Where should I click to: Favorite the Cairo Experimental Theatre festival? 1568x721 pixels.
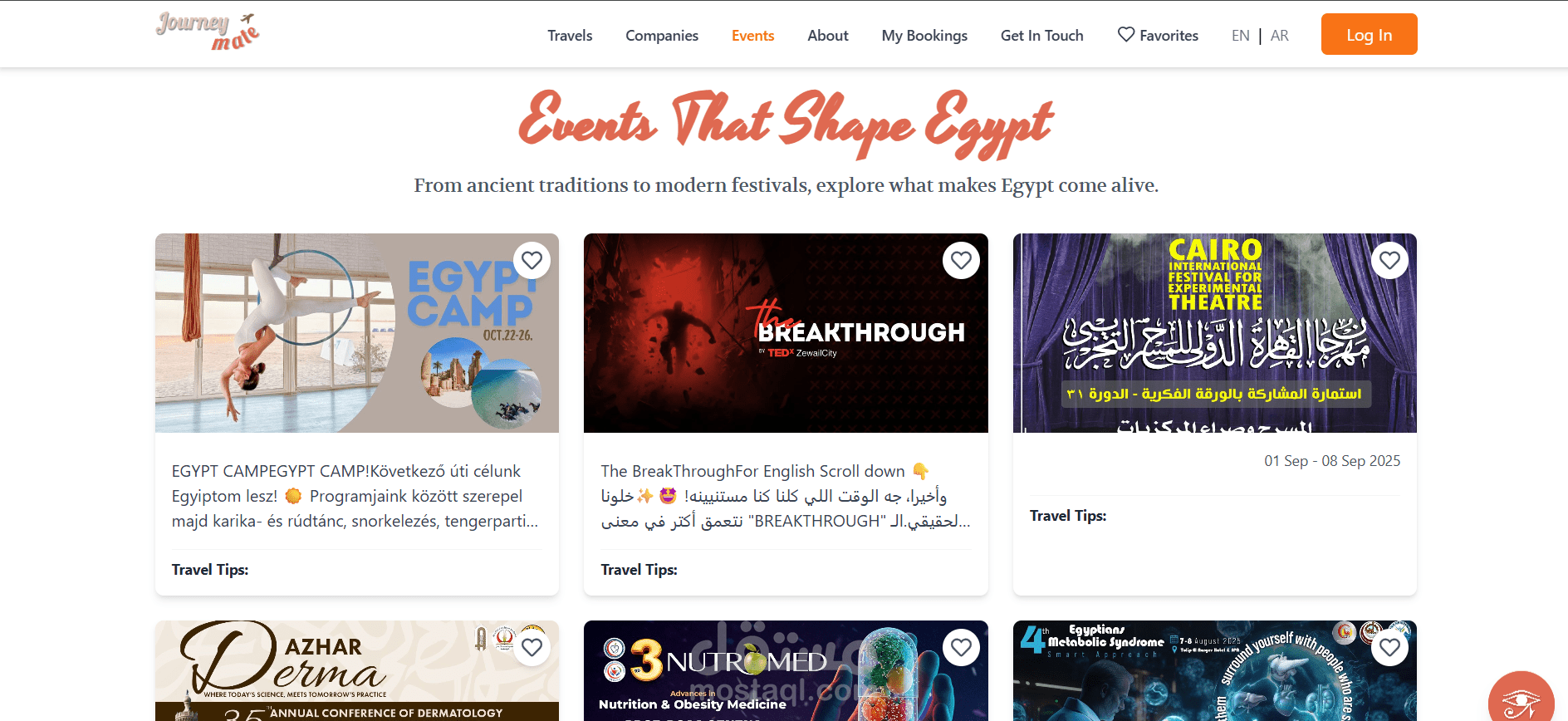click(x=1390, y=261)
